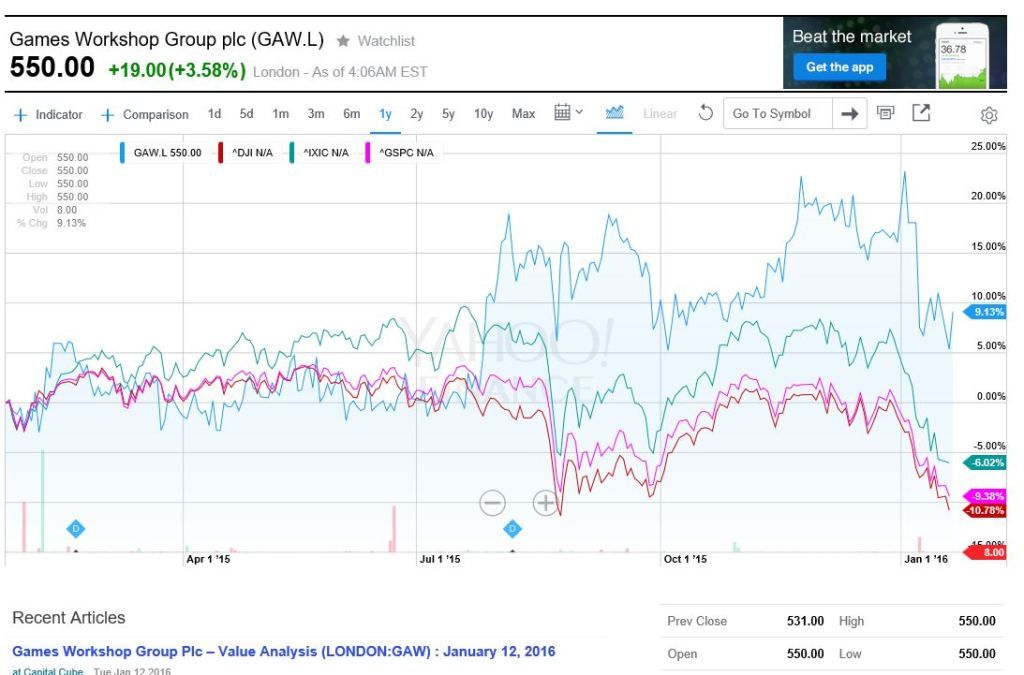Click the plus icon beside Comparison
The image size is (1024, 675).
(x=108, y=115)
